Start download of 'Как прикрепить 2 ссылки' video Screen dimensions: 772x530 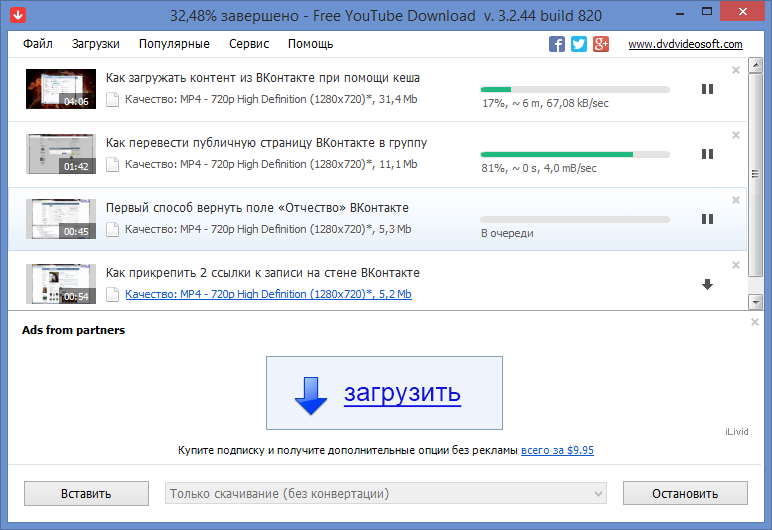708,285
